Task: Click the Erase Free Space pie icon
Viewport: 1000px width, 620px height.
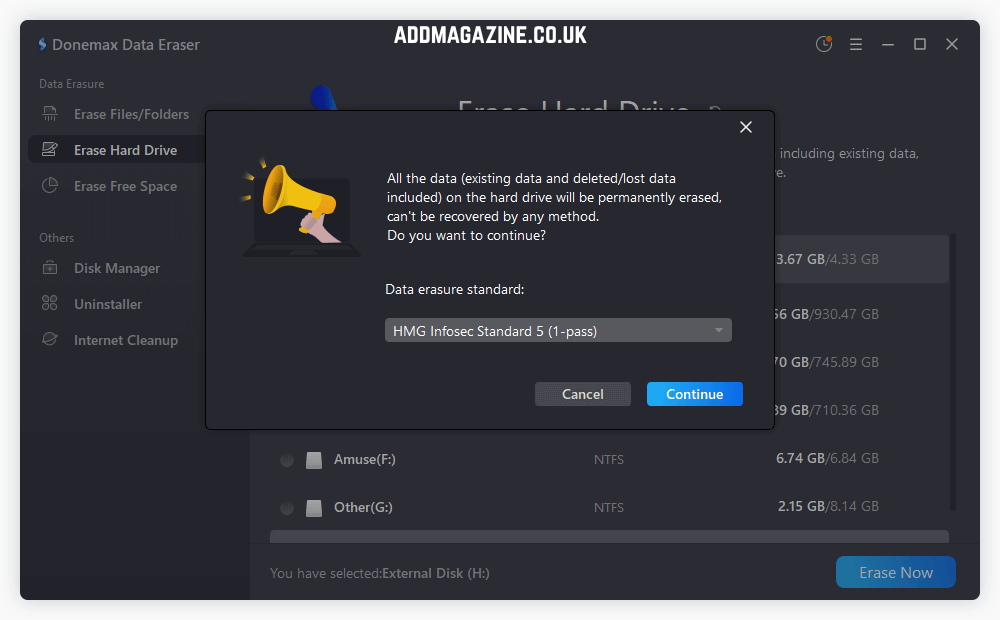Action: (50, 186)
